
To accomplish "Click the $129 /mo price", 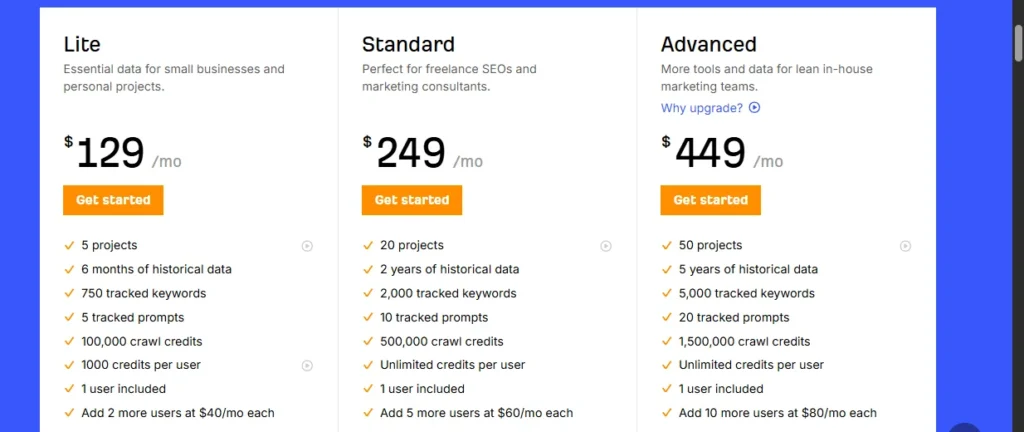I will (122, 154).
